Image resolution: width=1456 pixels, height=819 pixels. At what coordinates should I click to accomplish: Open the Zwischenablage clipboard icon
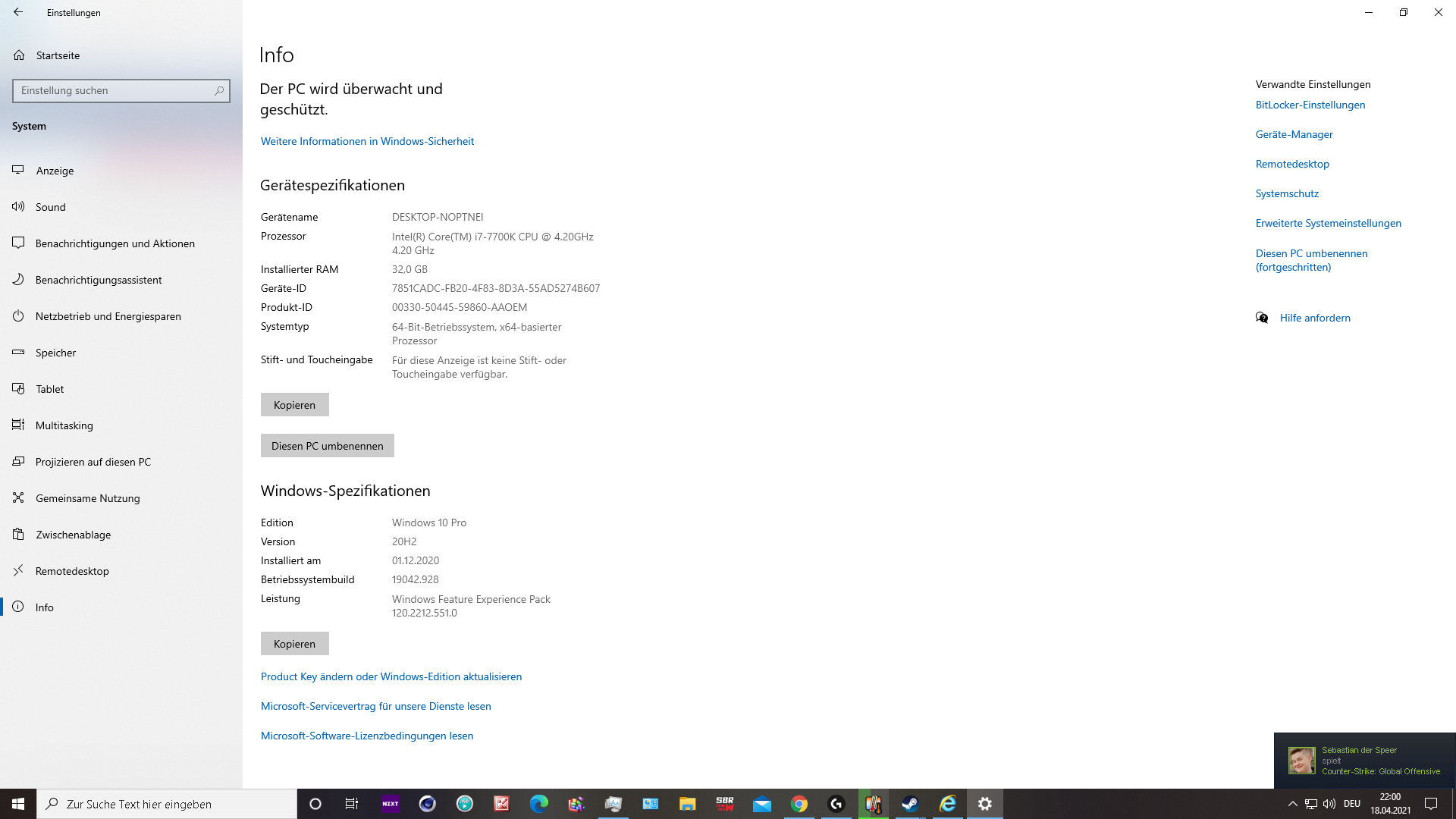[18, 534]
